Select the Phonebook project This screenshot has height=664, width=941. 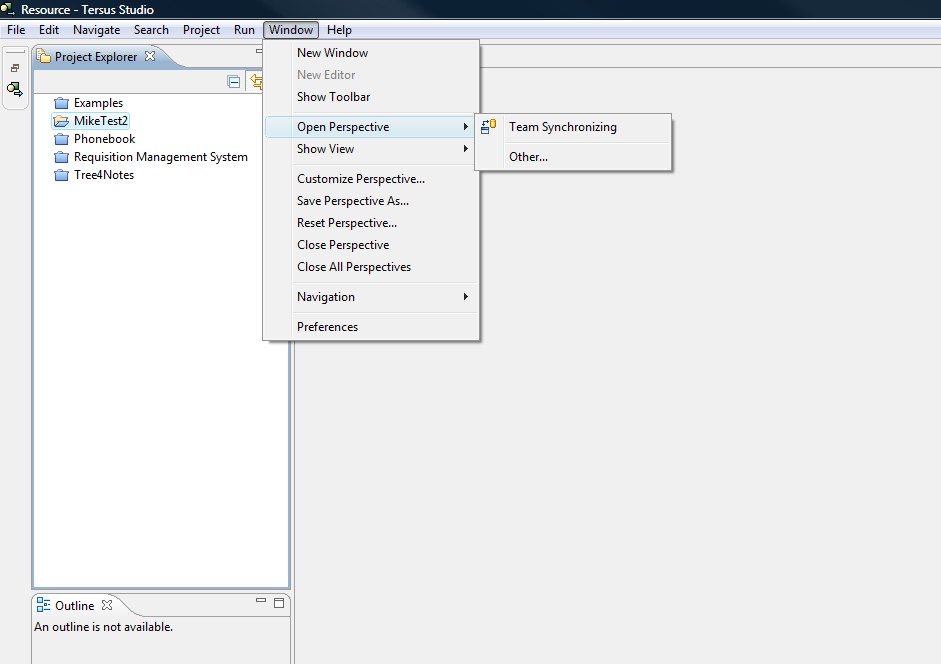104,139
